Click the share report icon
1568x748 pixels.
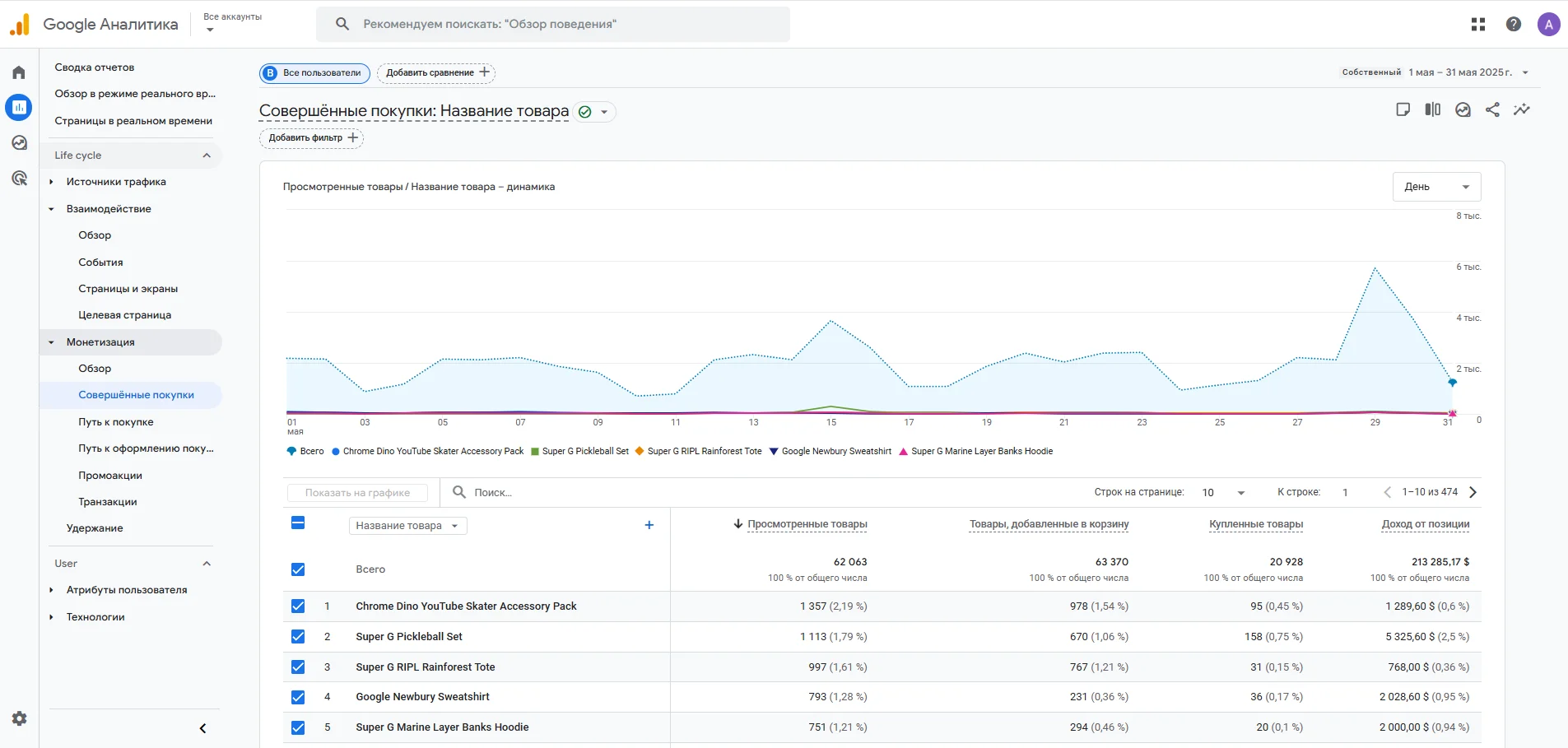pyautogui.click(x=1492, y=109)
